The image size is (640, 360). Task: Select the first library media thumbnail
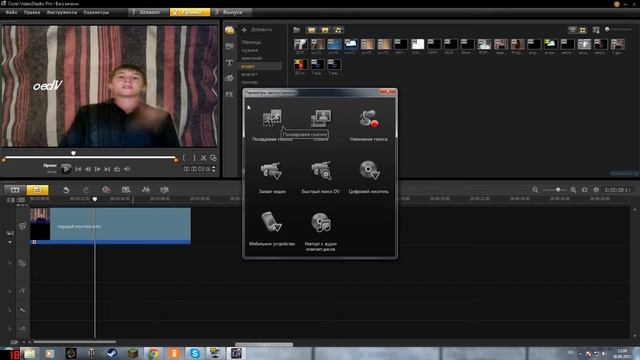[301, 44]
